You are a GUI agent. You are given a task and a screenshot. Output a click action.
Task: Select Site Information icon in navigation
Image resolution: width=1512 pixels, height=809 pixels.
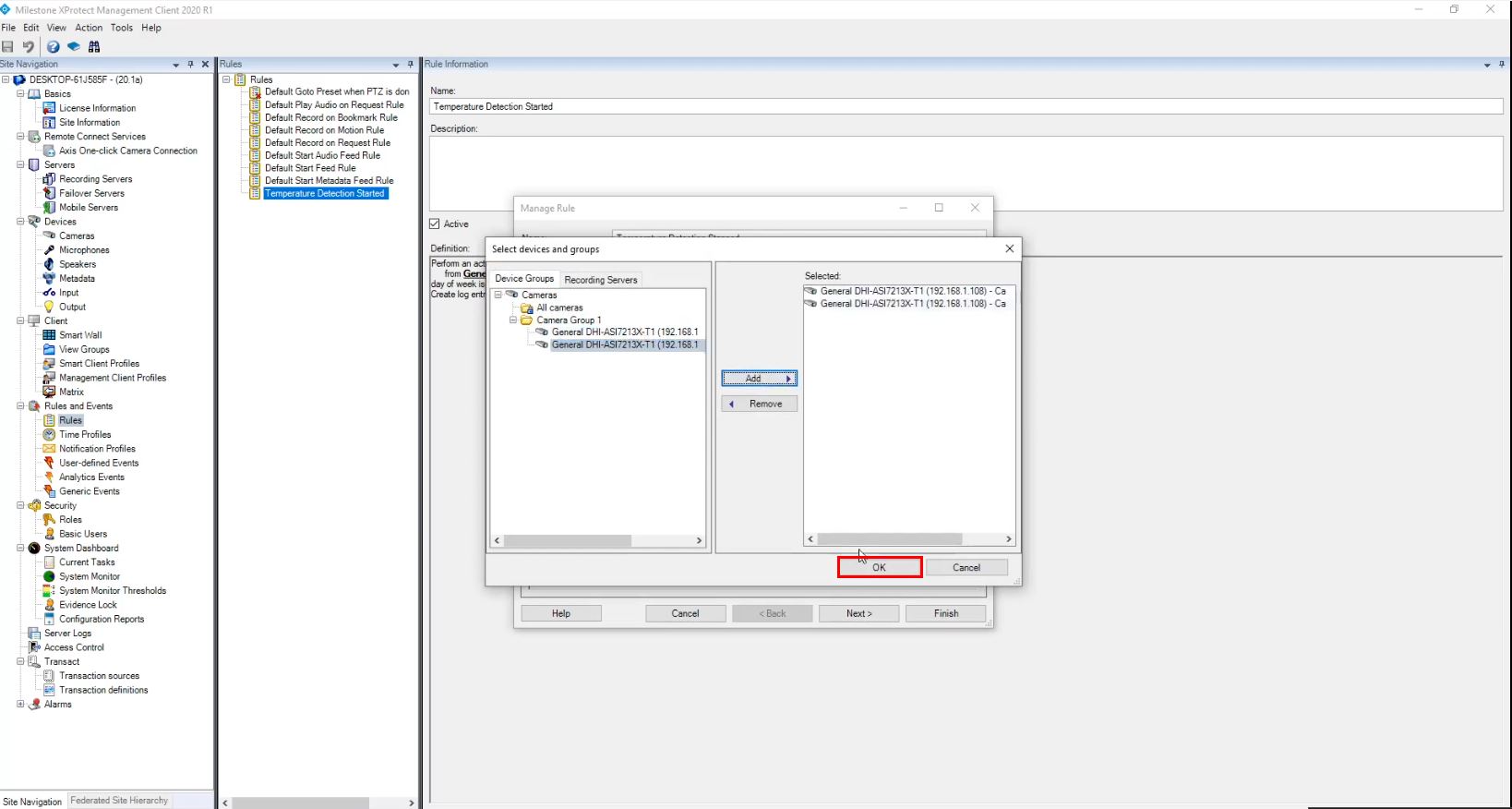(50, 122)
